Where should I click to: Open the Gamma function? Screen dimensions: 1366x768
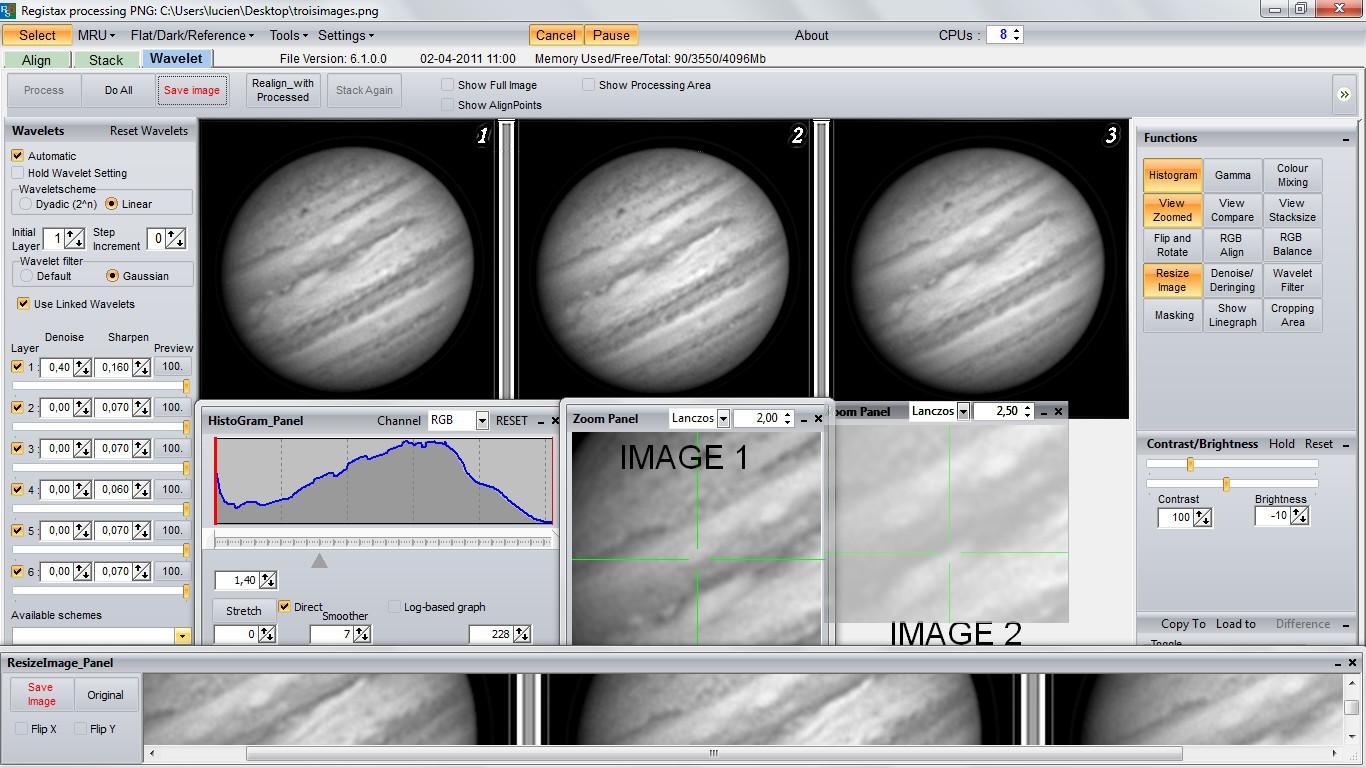[x=1232, y=175]
